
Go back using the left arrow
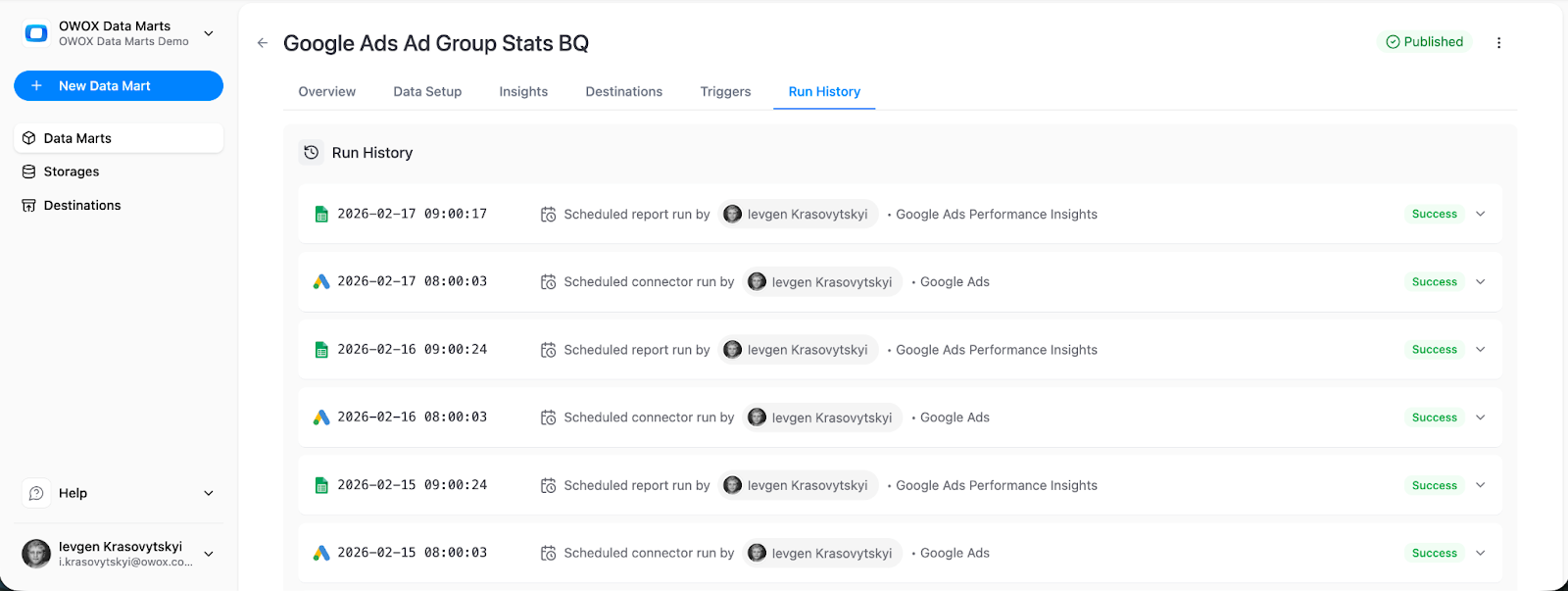pyautogui.click(x=263, y=42)
